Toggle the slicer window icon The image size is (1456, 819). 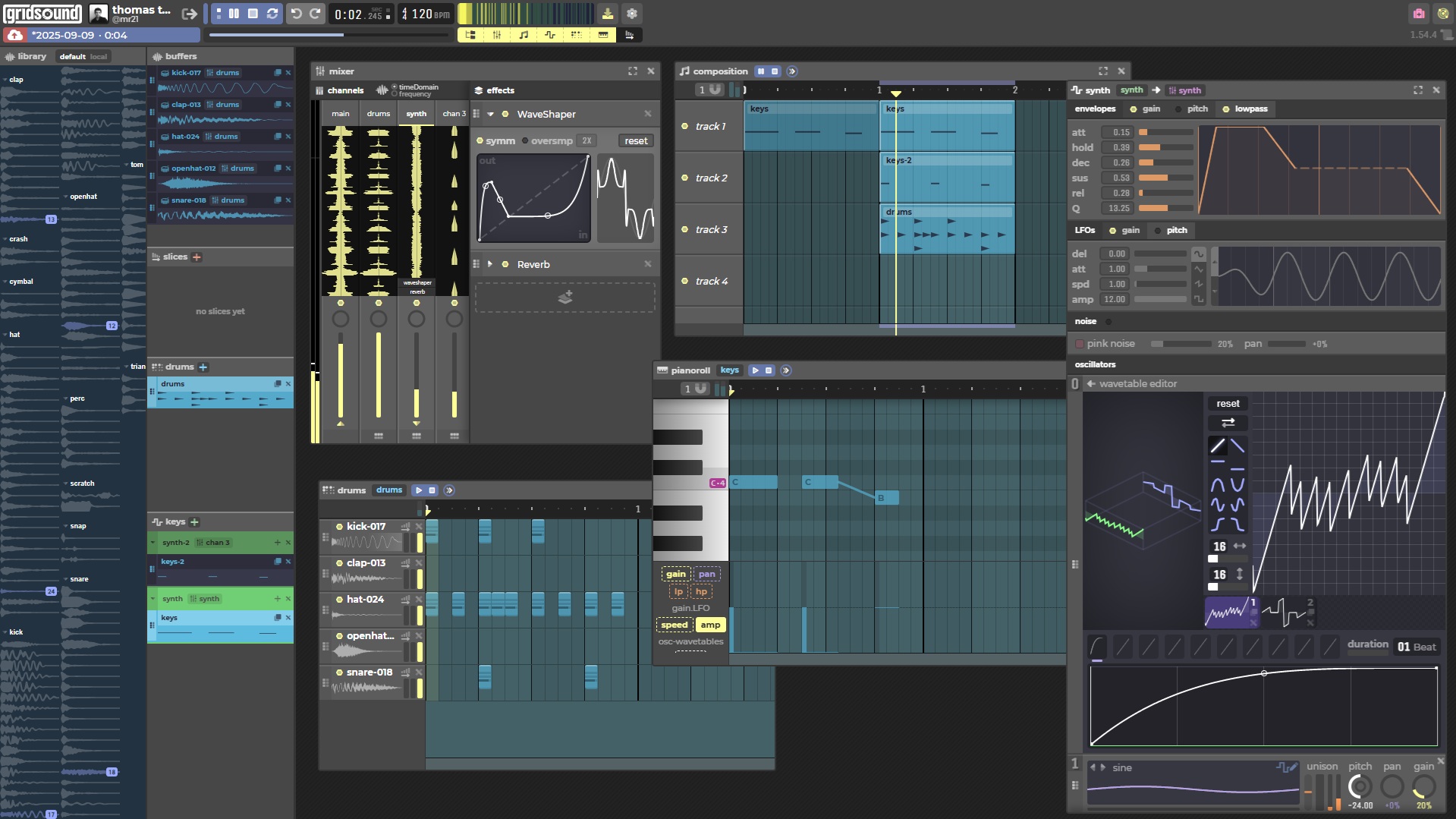point(629,35)
